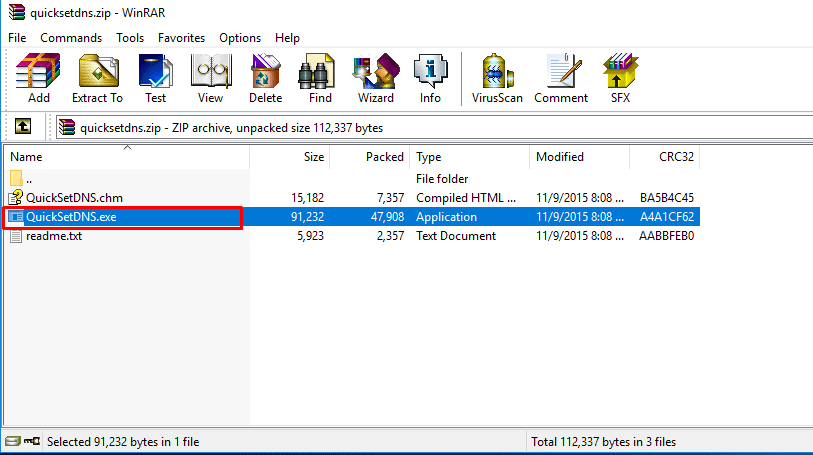Click the size value 5,923
This screenshot has height=455, width=813.
[x=311, y=236]
